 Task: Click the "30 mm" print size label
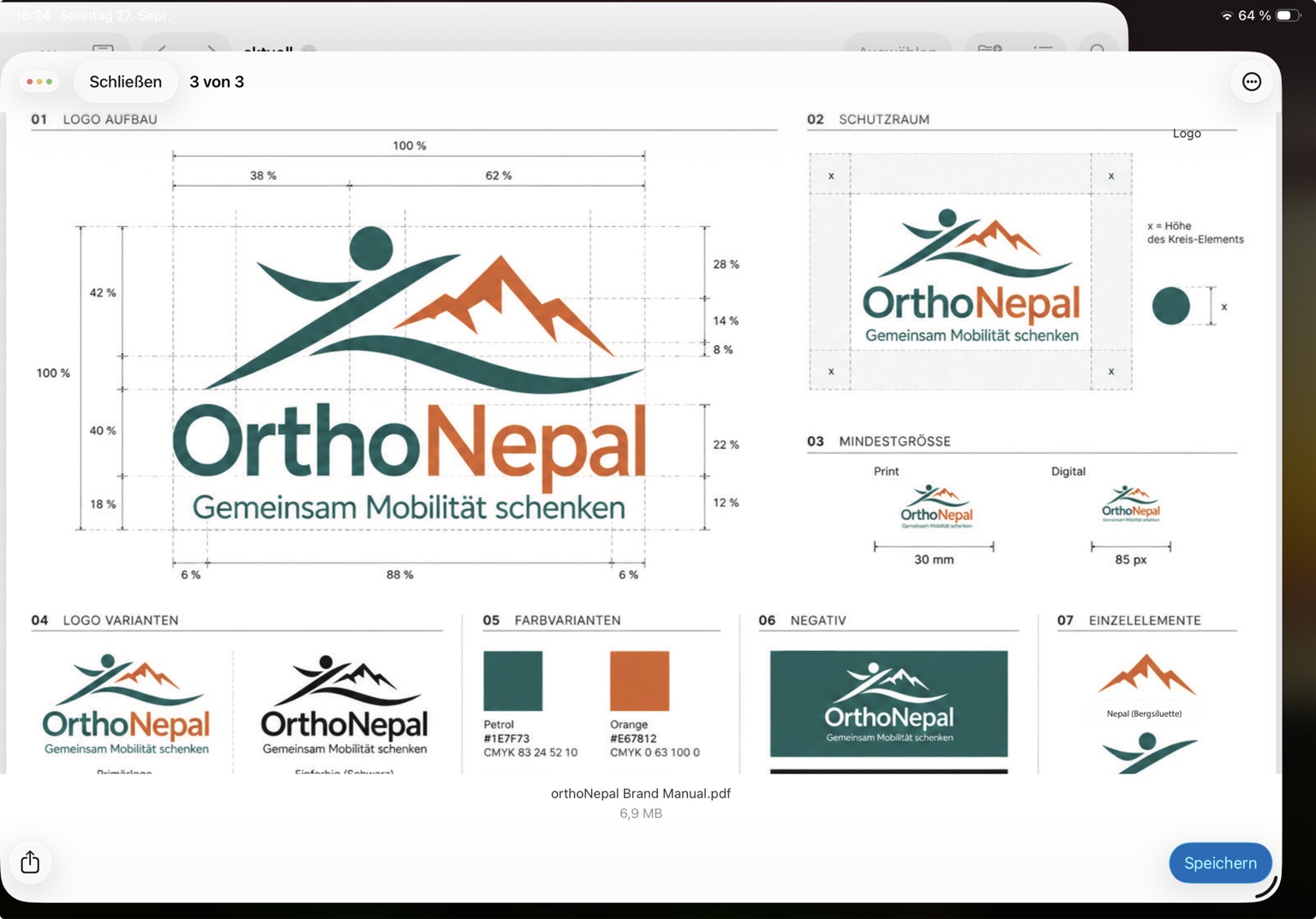pyautogui.click(x=934, y=559)
